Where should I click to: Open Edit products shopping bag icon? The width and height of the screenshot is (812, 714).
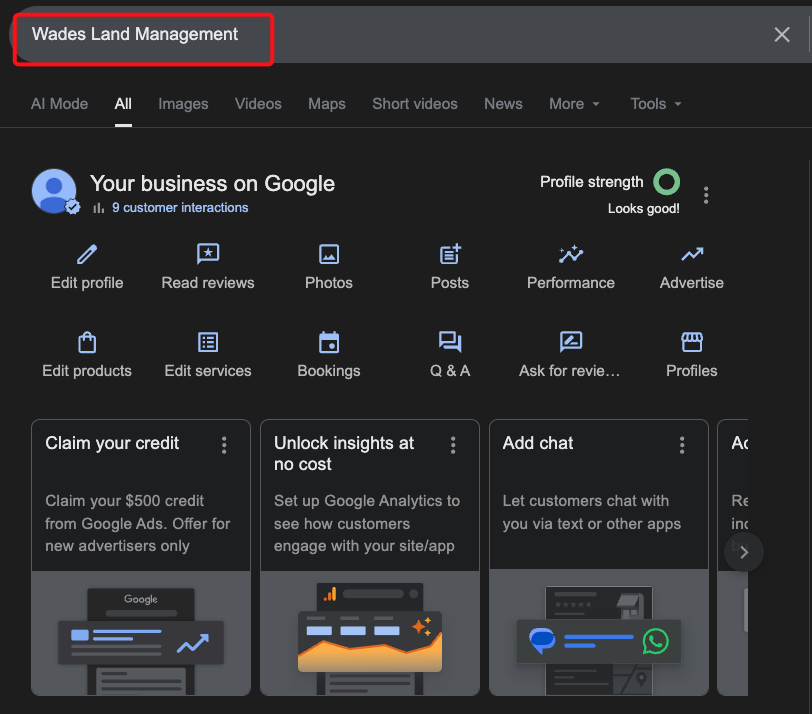[x=87, y=343]
